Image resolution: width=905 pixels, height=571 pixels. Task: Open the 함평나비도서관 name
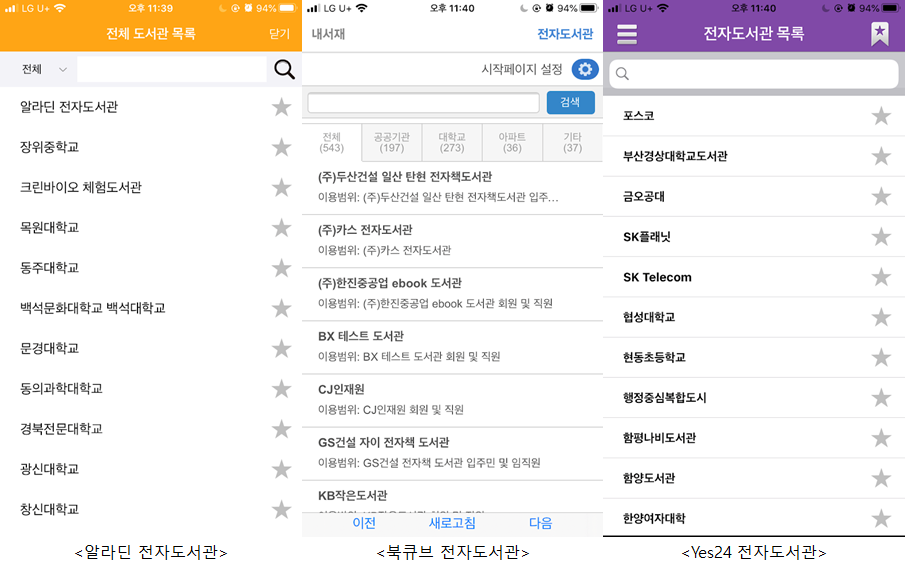click(x=659, y=438)
